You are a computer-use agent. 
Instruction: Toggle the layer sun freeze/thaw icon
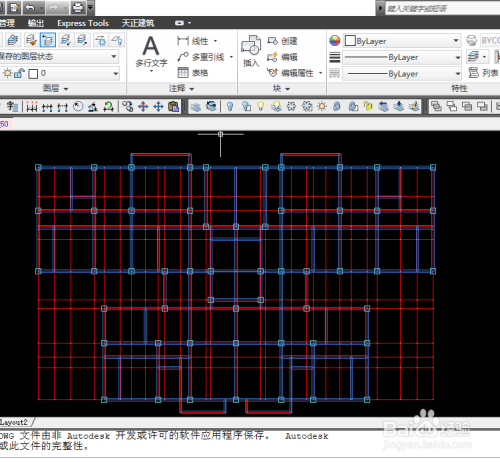tap(7, 73)
